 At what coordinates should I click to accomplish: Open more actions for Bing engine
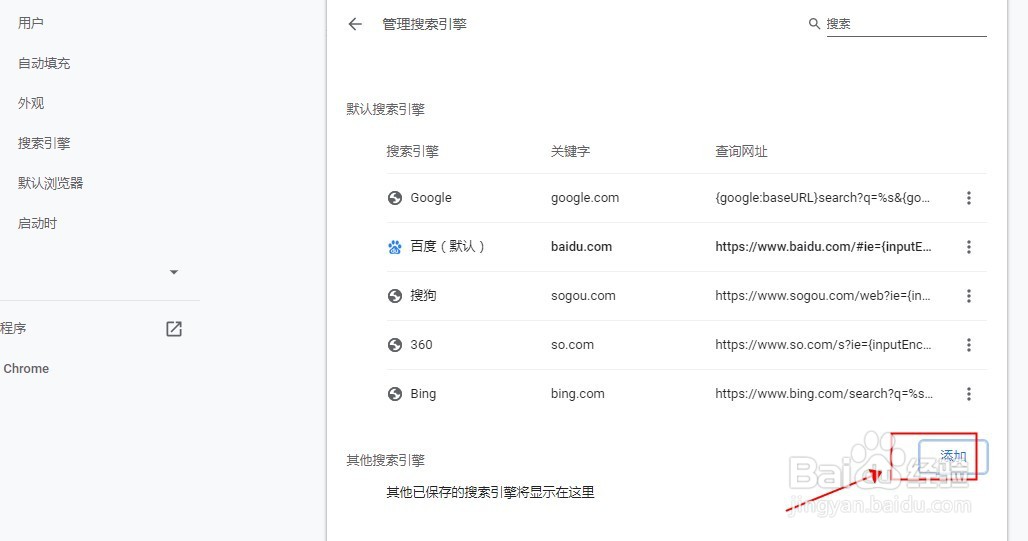coord(968,394)
